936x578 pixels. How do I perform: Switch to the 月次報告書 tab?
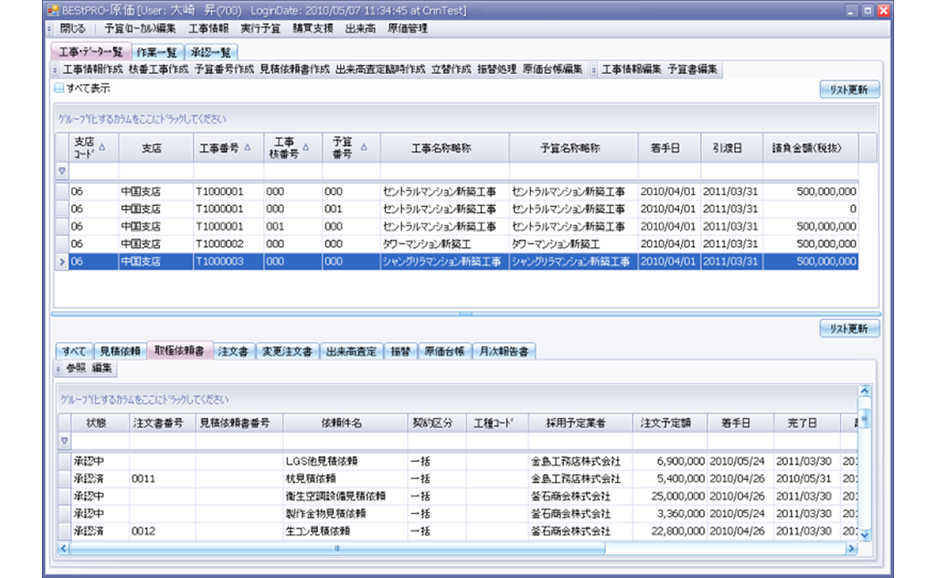click(x=506, y=351)
